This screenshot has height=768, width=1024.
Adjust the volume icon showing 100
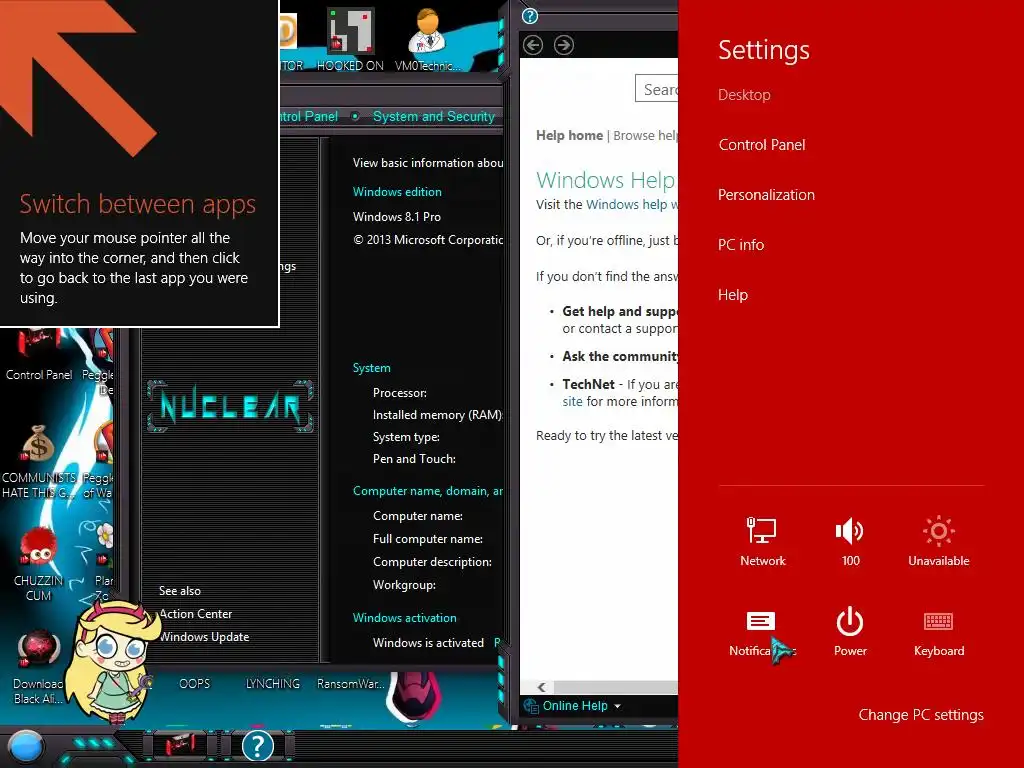850,541
